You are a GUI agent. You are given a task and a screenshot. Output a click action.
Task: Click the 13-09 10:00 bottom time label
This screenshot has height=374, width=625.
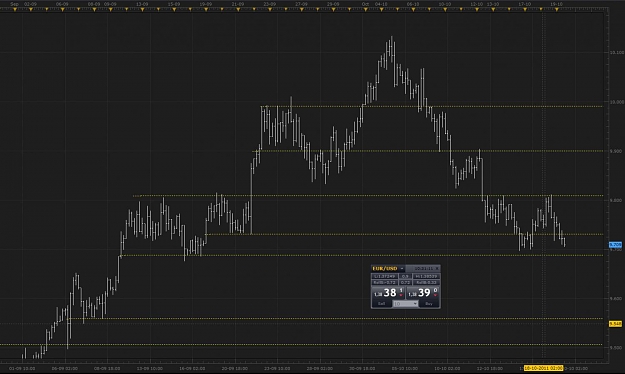point(149,368)
